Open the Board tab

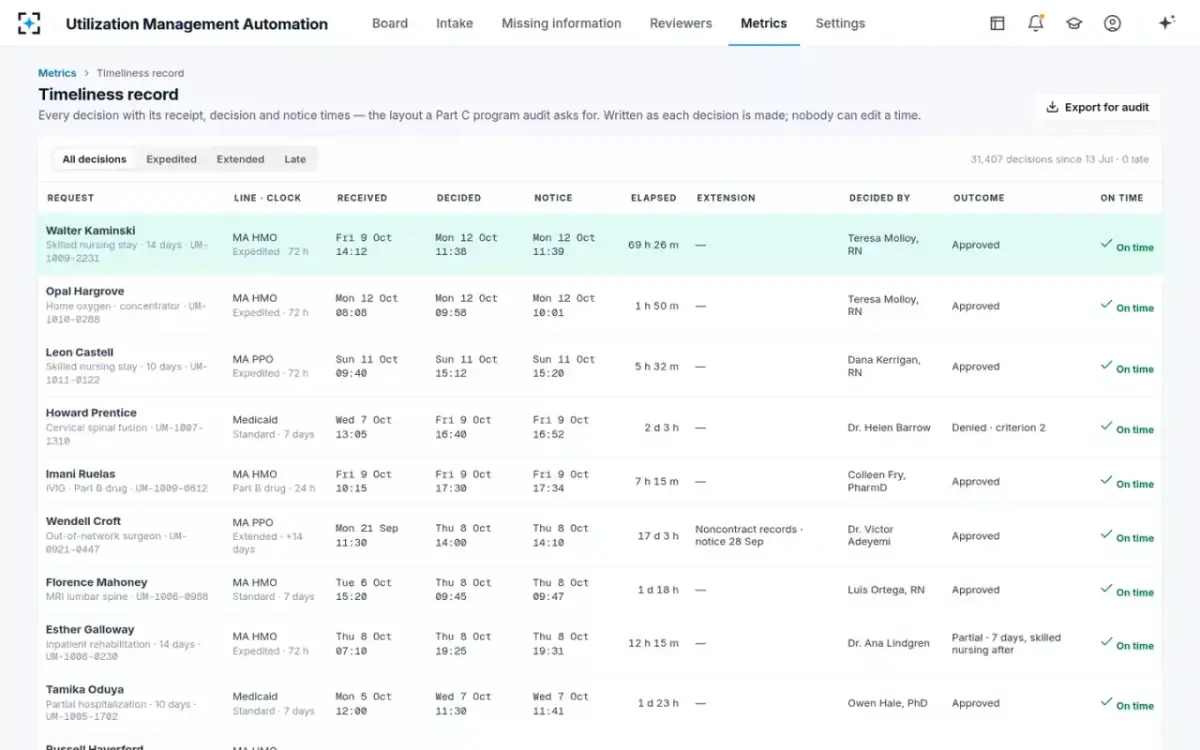390,23
